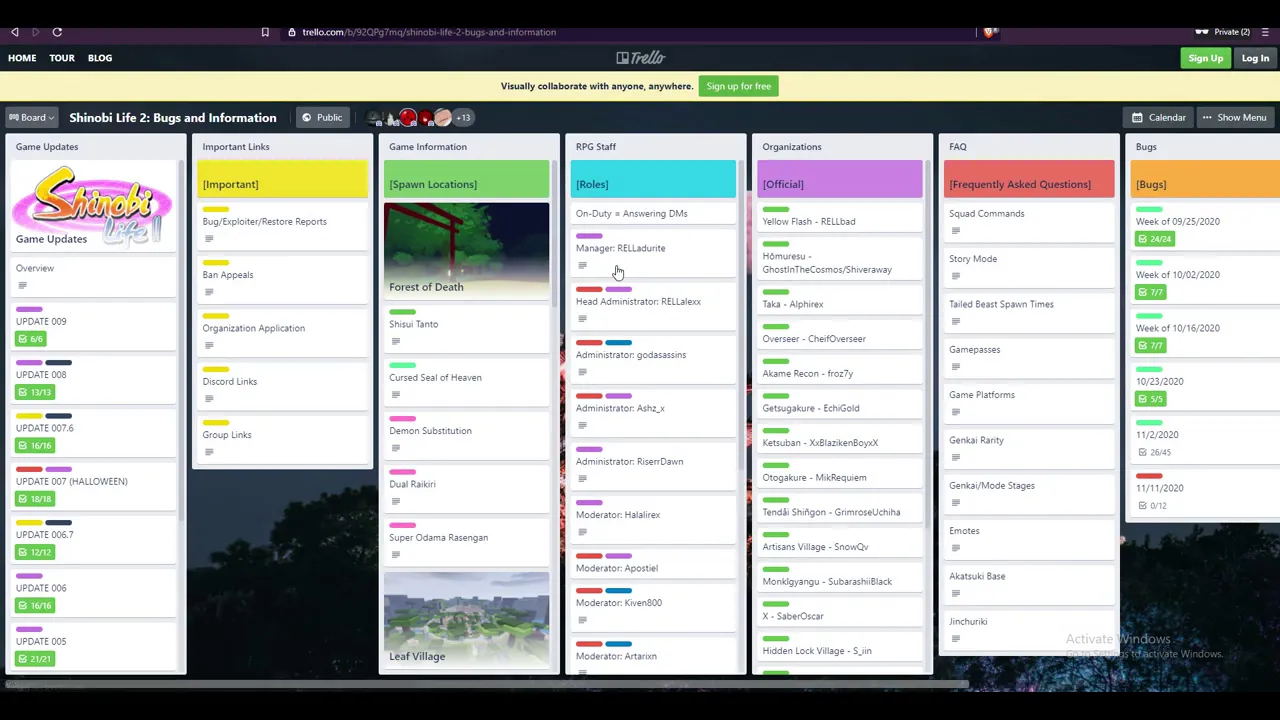Open the Leaf Village thumbnail card
Image resolution: width=1280 pixels, height=720 pixels.
tap(467, 618)
